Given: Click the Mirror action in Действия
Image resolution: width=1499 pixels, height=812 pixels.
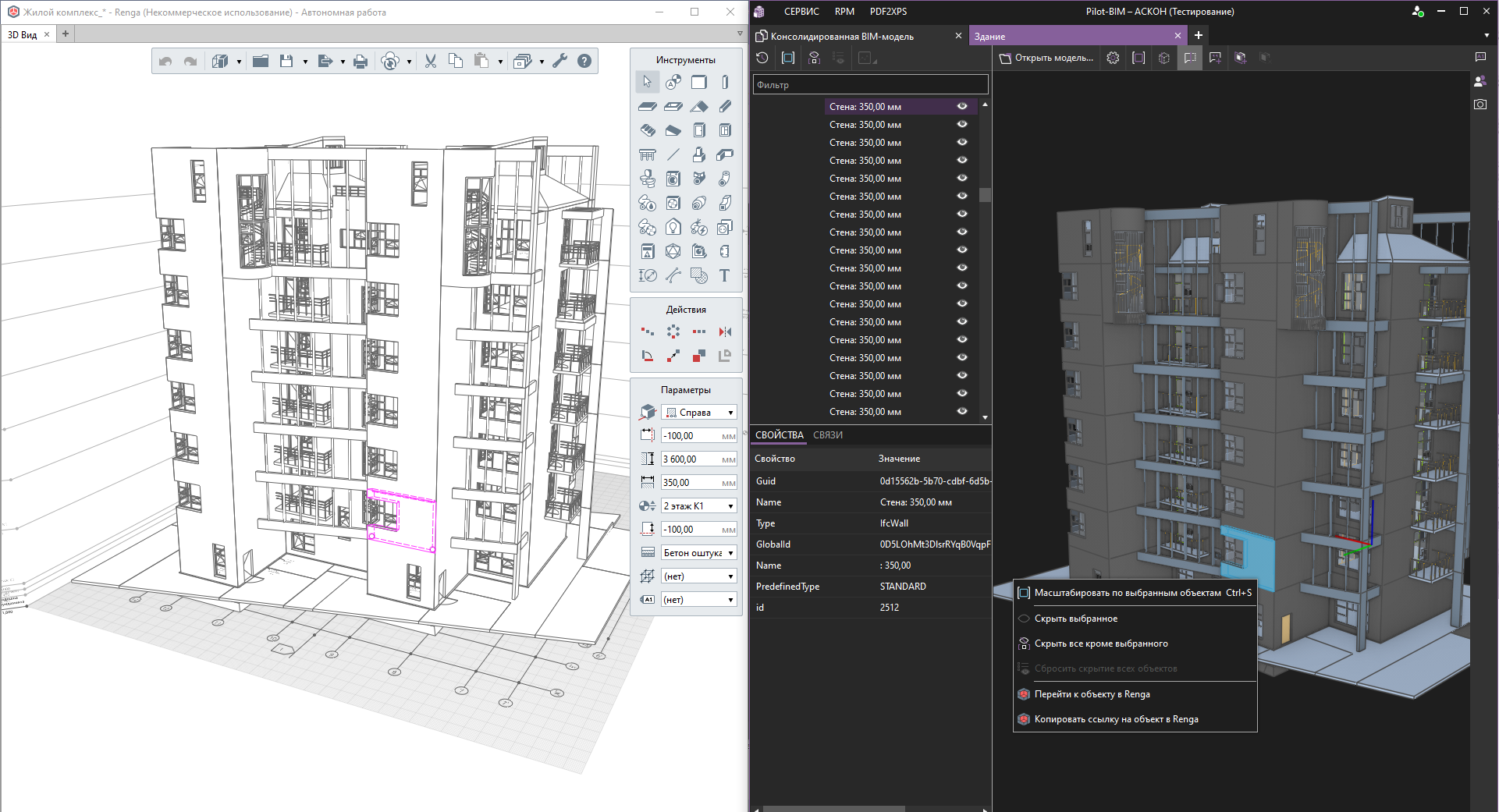Looking at the screenshot, I should pyautogui.click(x=725, y=332).
